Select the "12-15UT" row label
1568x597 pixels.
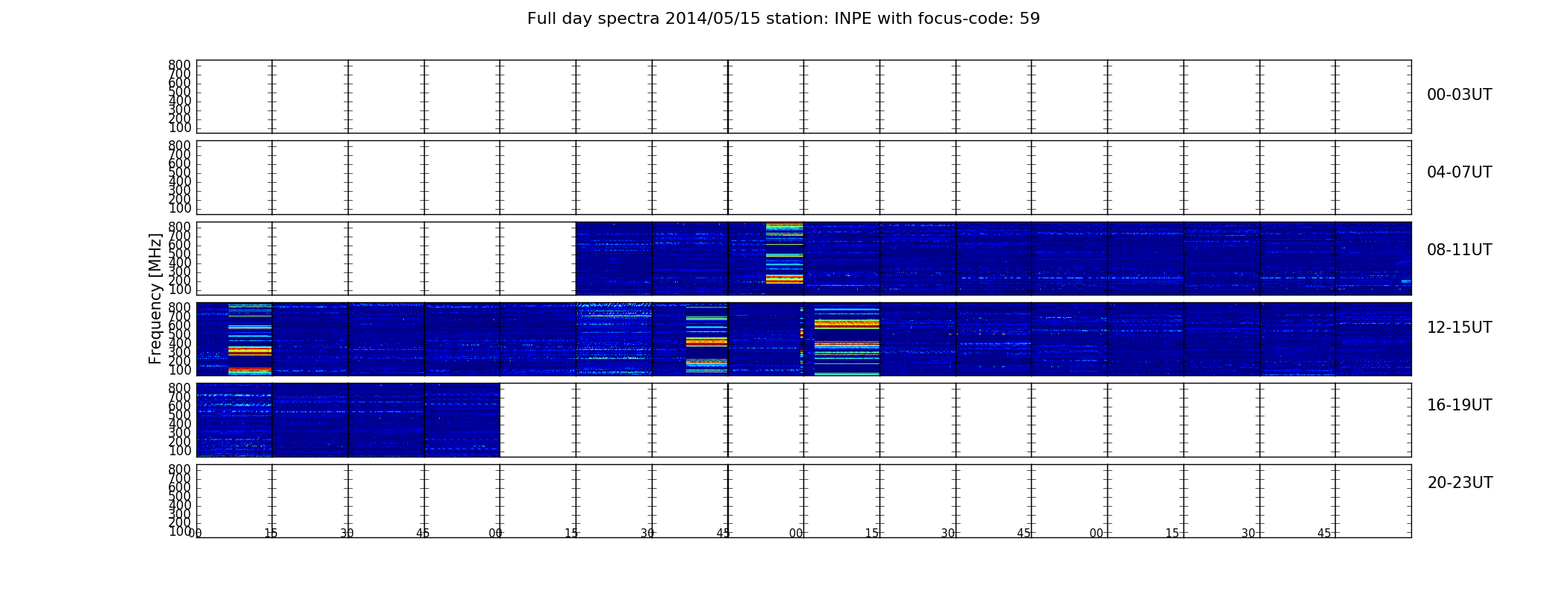1459,328
